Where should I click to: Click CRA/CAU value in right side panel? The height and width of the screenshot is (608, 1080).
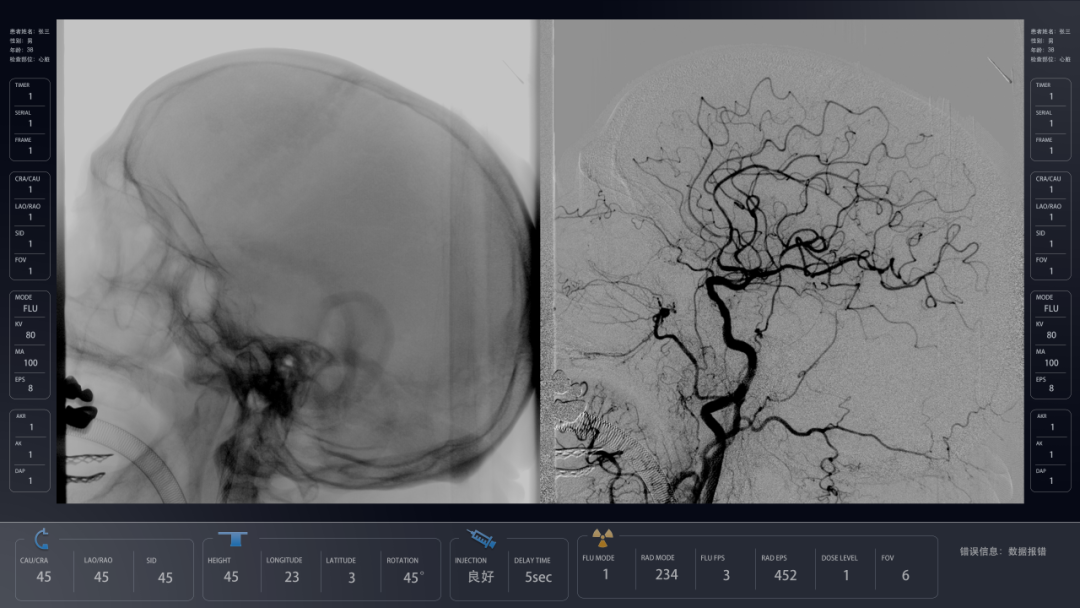coord(1051,189)
